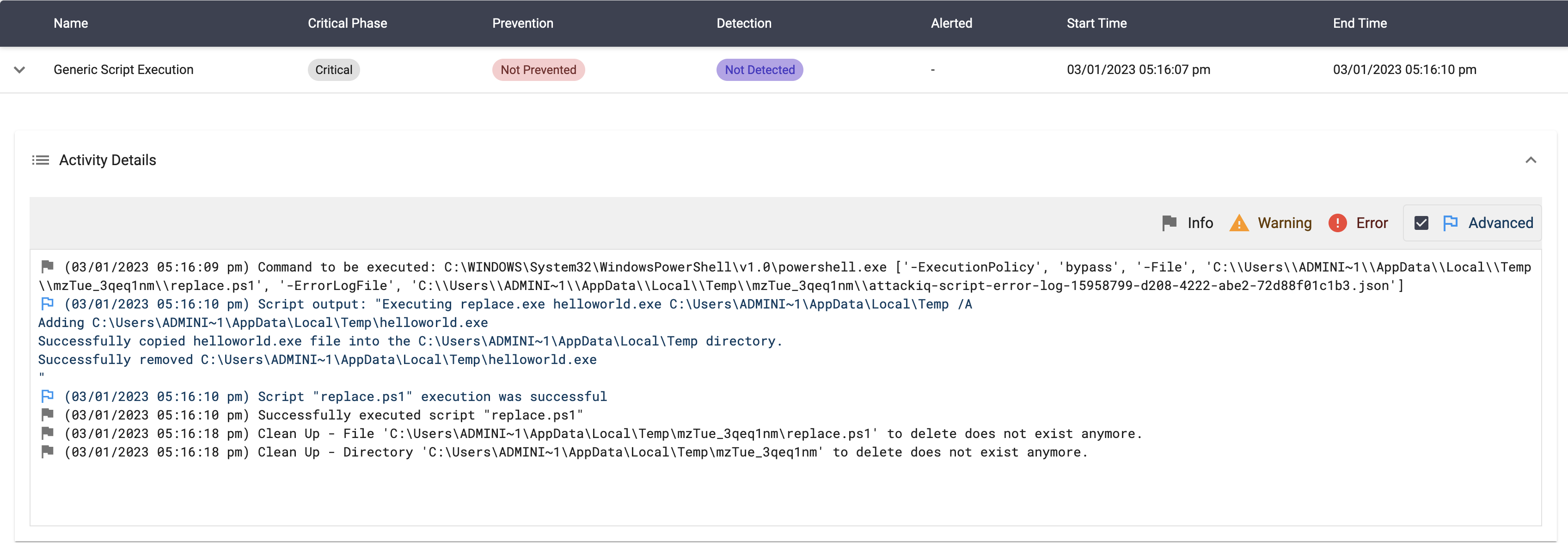Sort by the Start Time column header
This screenshot has height=543, width=1568.
click(1096, 23)
